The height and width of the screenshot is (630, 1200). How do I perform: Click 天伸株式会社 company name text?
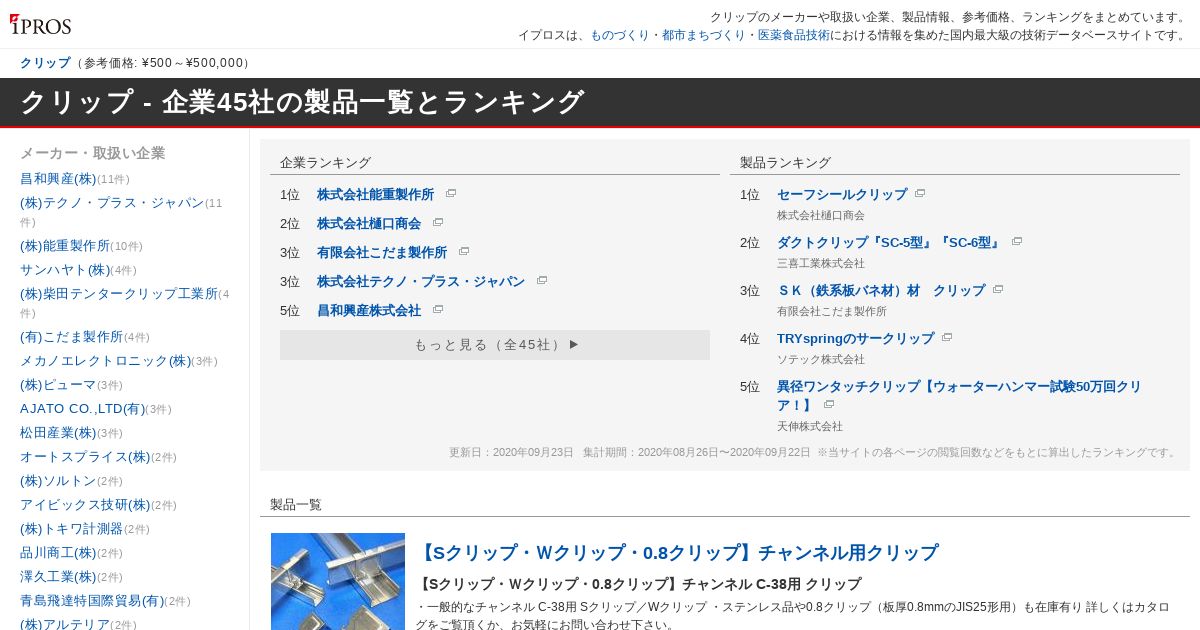click(x=810, y=427)
